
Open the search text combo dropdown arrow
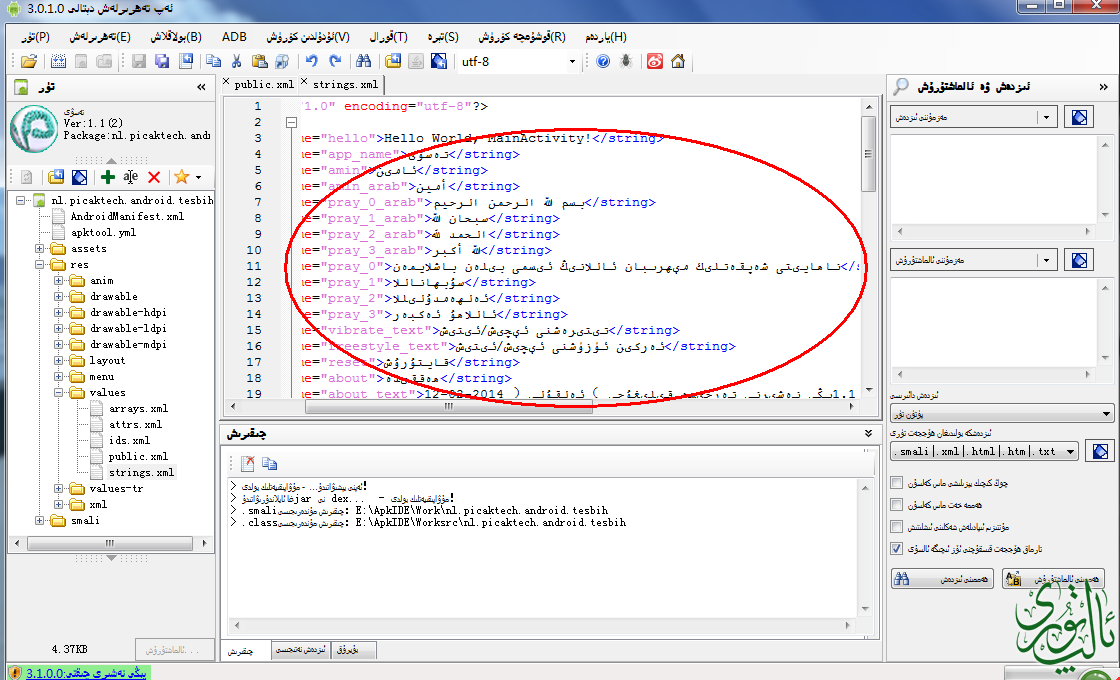1047,116
